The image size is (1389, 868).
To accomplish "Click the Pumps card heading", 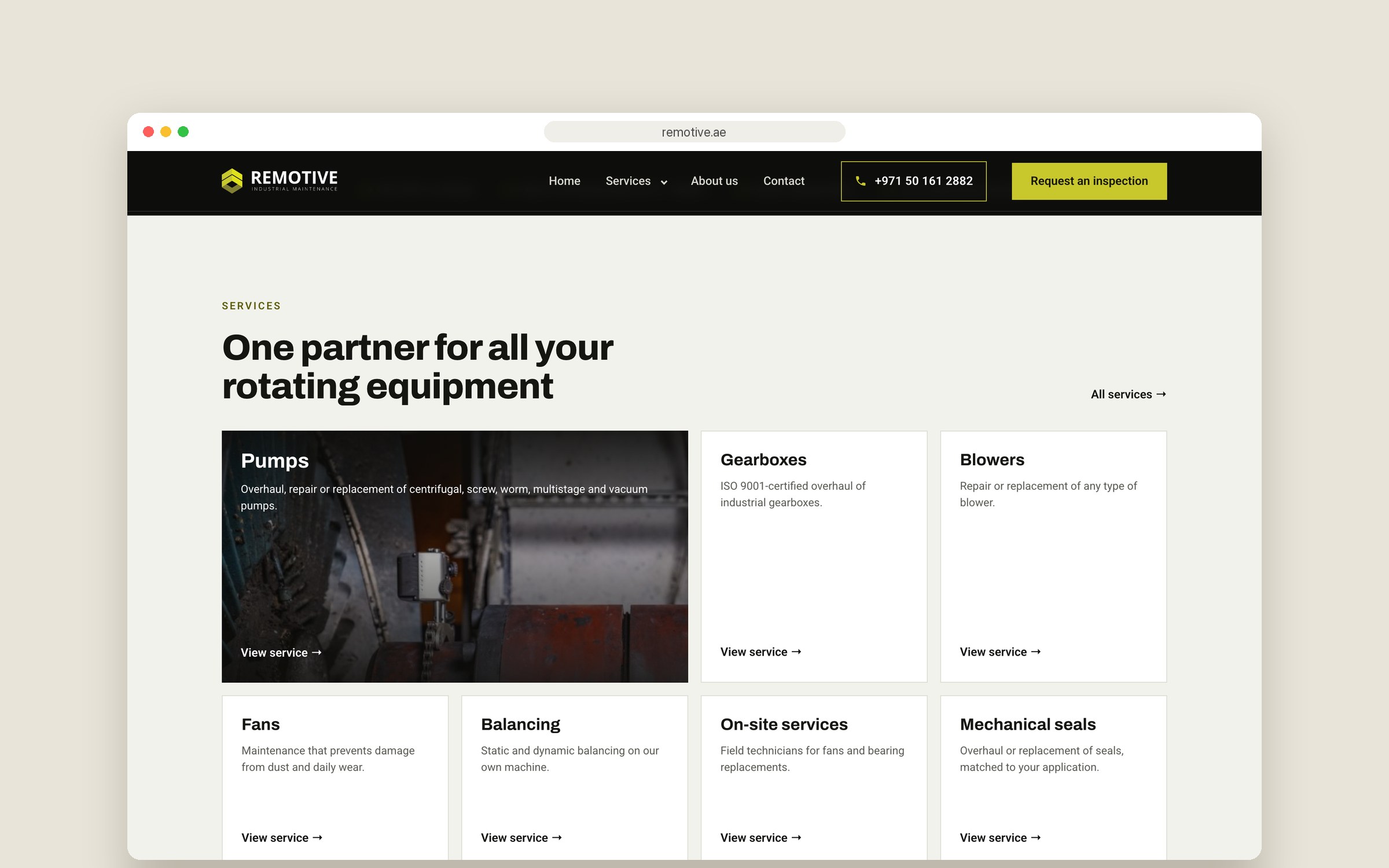I will [275, 461].
